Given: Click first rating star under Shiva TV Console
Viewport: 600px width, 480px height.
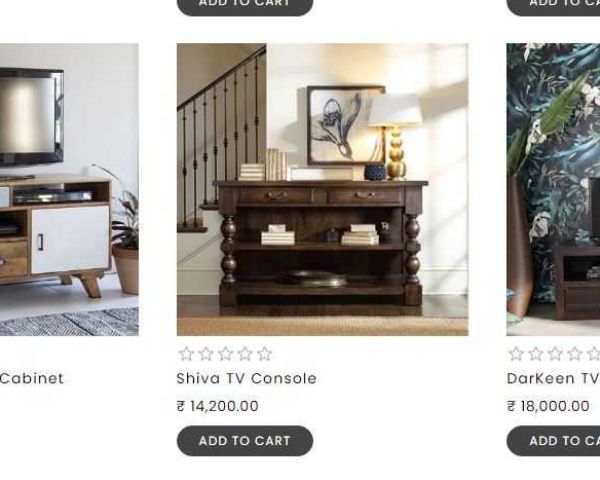Looking at the screenshot, I should [186, 354].
